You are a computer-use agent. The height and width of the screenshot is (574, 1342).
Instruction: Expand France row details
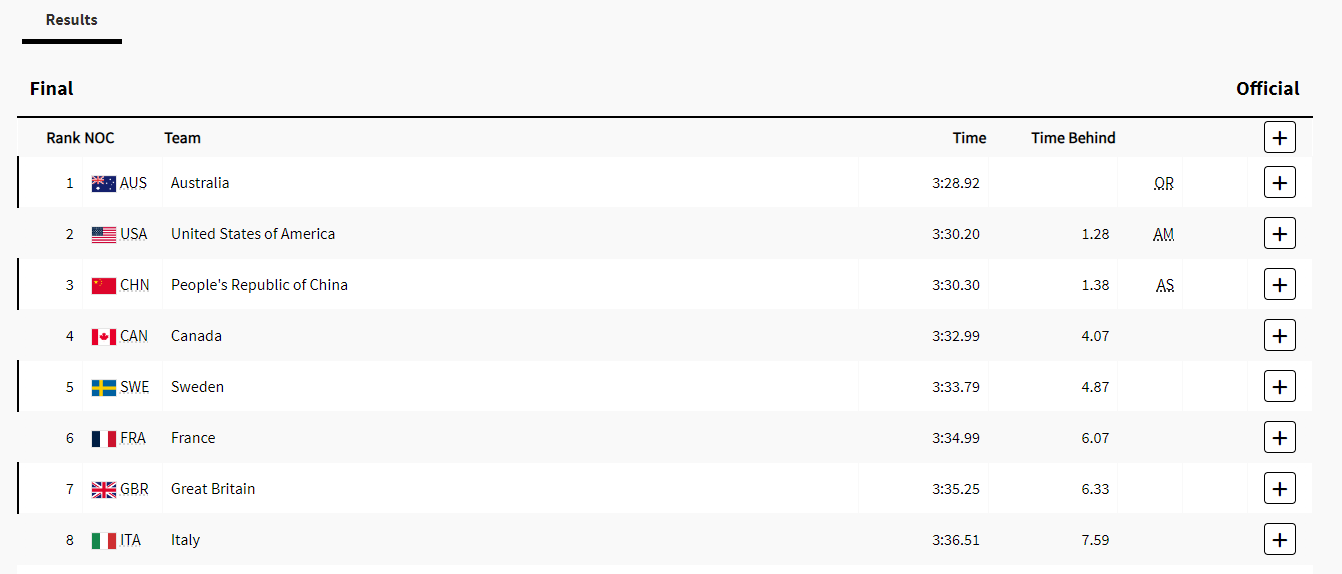pos(1280,438)
